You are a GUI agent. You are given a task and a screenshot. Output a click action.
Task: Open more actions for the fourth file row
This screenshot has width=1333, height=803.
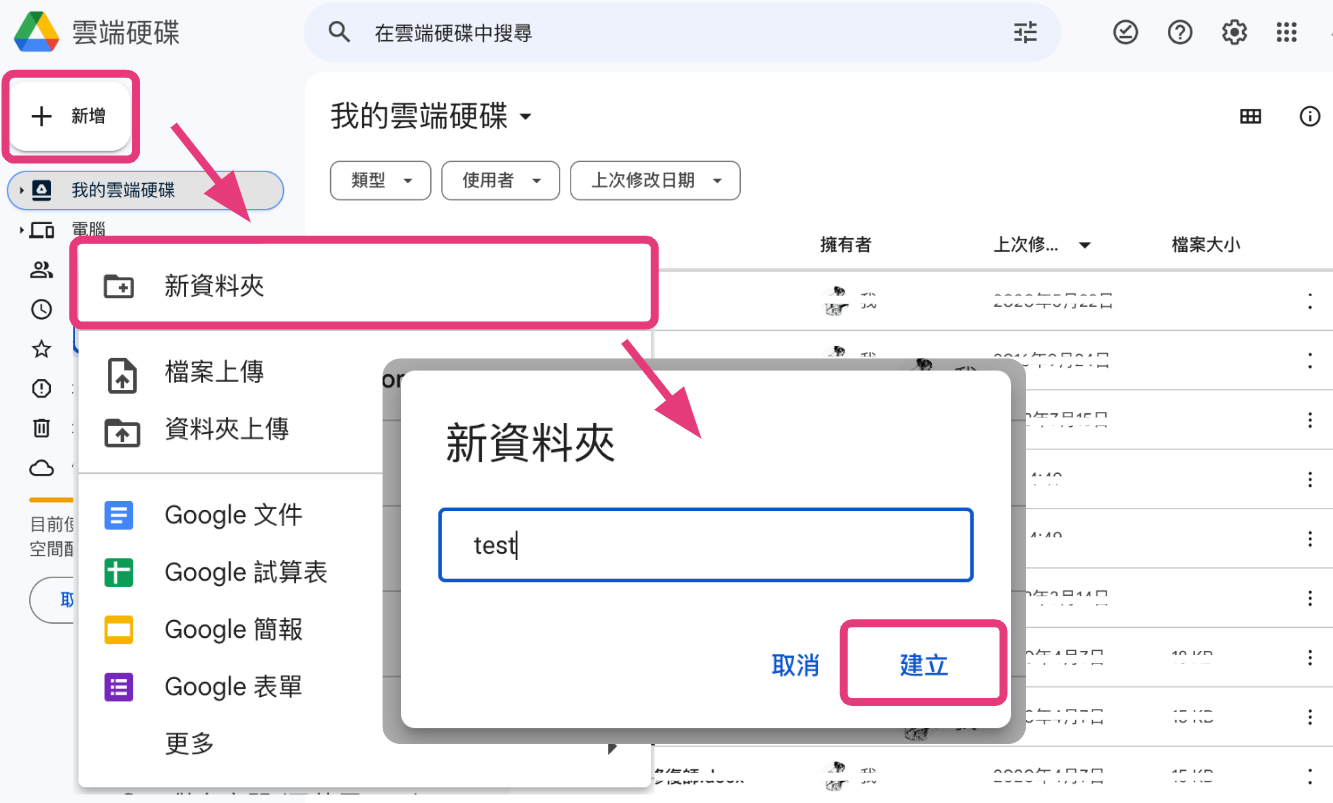pyautogui.click(x=1310, y=480)
